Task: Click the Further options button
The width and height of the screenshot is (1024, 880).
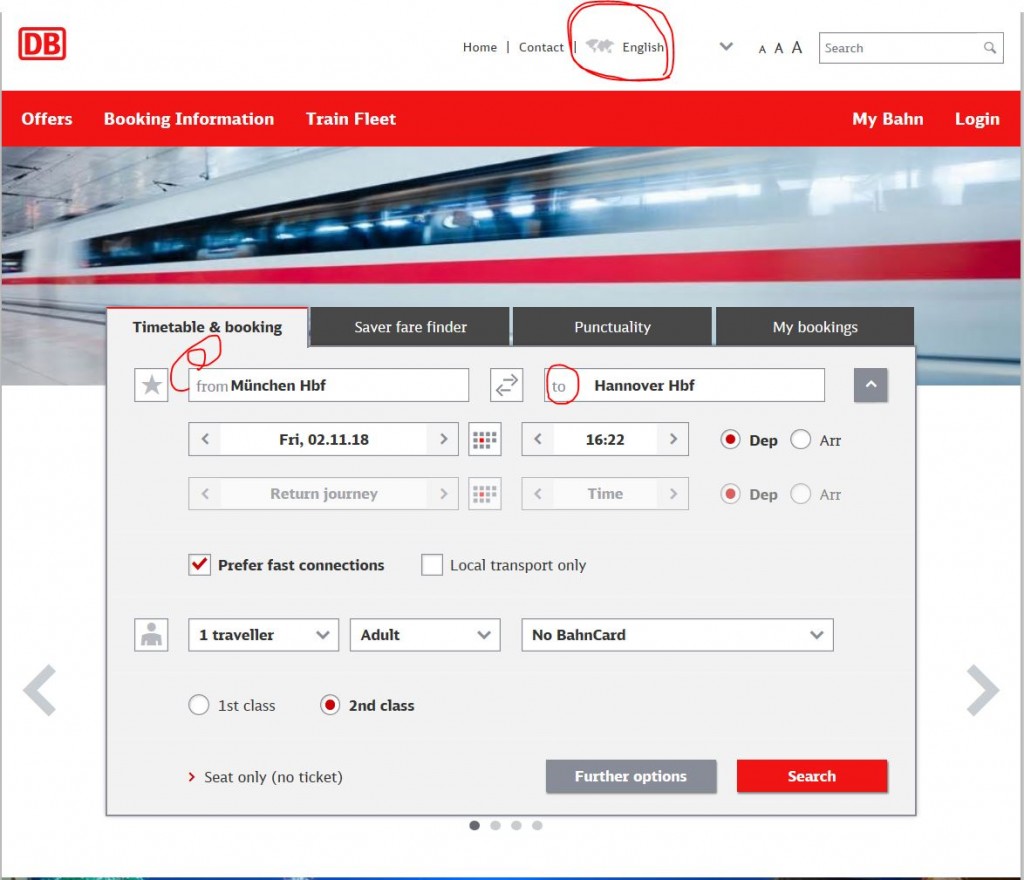Action: coord(630,776)
